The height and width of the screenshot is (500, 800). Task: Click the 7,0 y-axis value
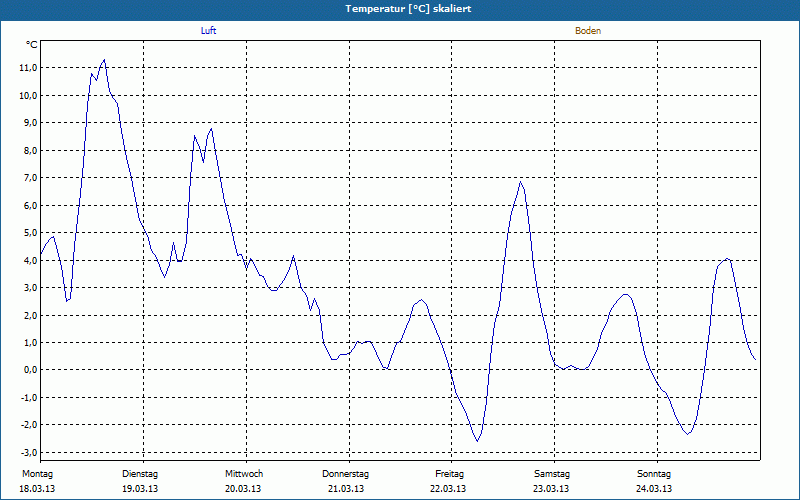30,178
